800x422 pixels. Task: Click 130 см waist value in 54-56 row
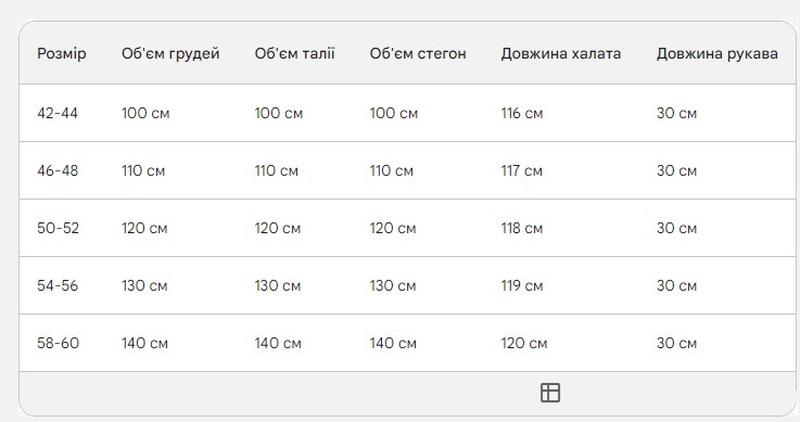pyautogui.click(x=278, y=286)
